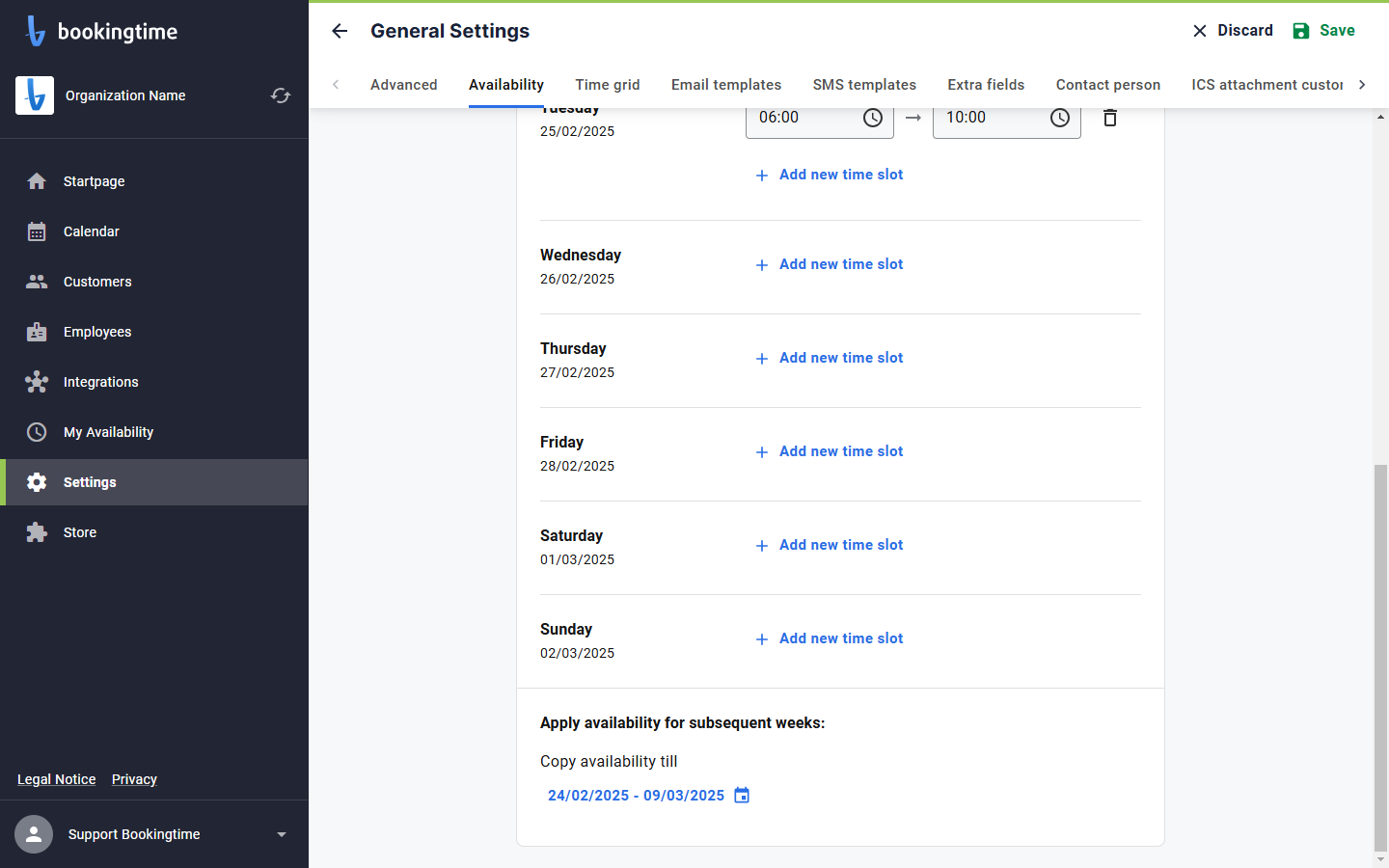Add new time slot for Tuesday
This screenshot has width=1389, height=868.
[x=830, y=175]
